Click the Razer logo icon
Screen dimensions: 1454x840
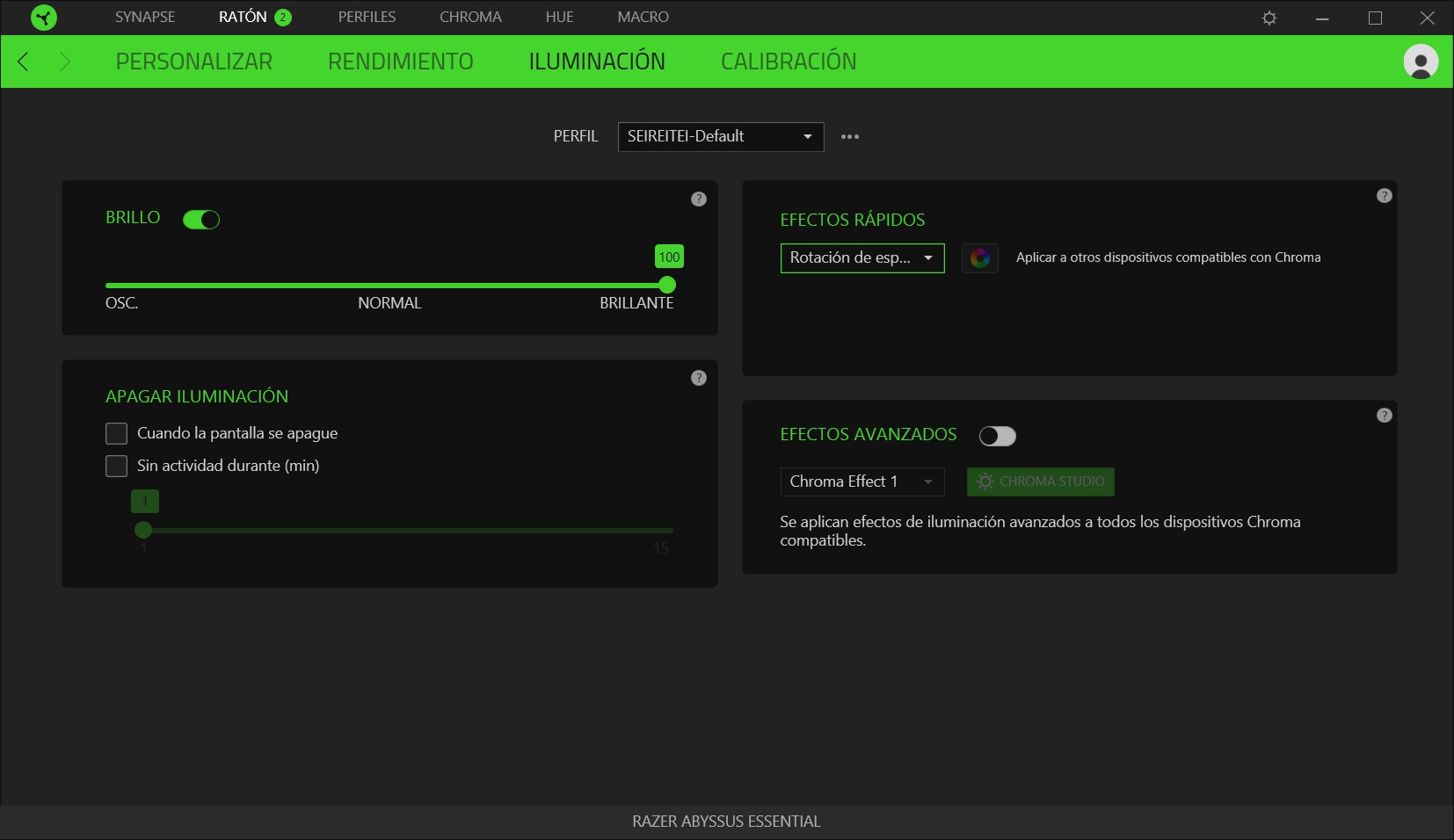click(x=43, y=18)
